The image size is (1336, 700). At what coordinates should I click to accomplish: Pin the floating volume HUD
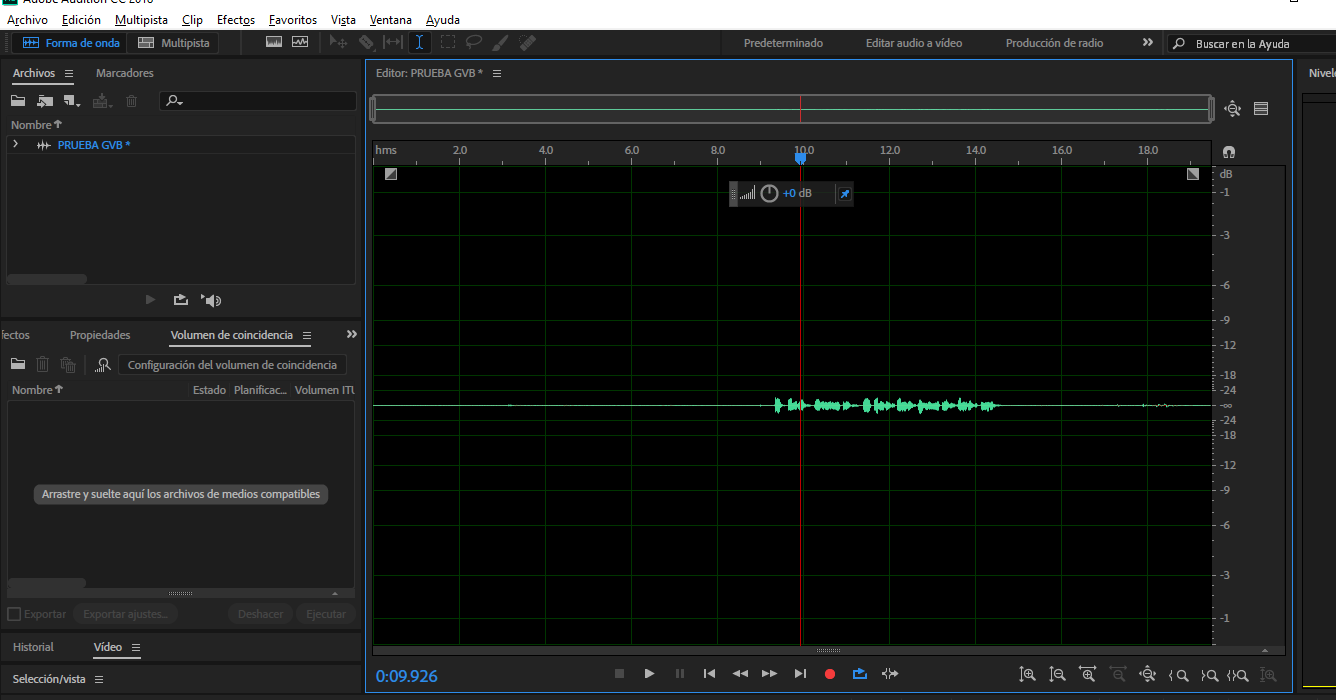click(844, 194)
